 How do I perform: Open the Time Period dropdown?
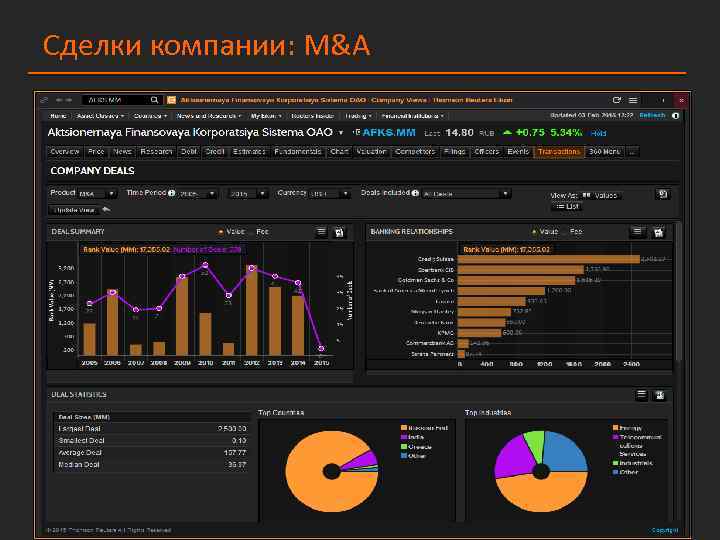click(x=197, y=194)
